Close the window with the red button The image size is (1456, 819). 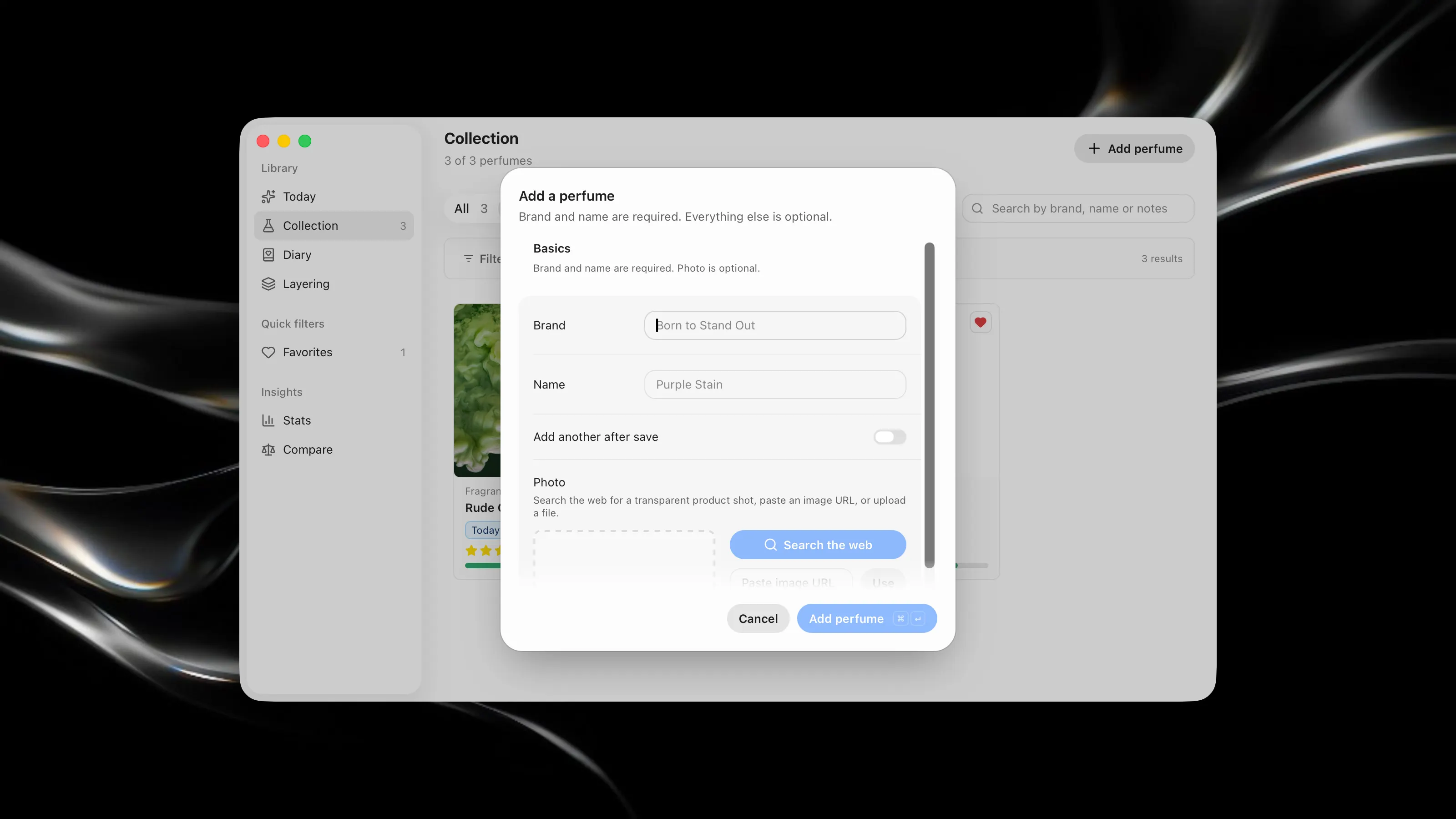pyautogui.click(x=263, y=142)
